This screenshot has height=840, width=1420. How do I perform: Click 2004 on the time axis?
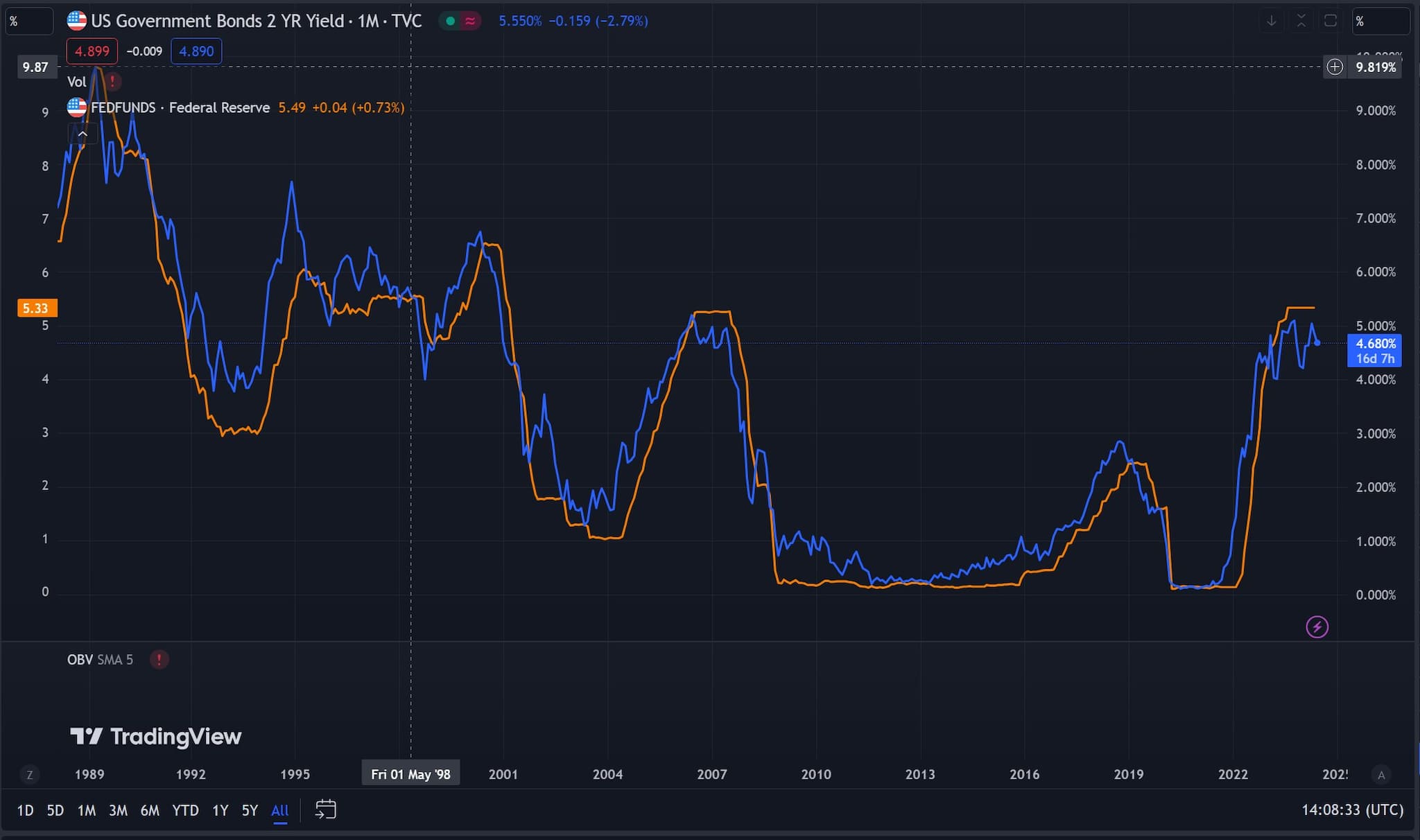[x=607, y=774]
